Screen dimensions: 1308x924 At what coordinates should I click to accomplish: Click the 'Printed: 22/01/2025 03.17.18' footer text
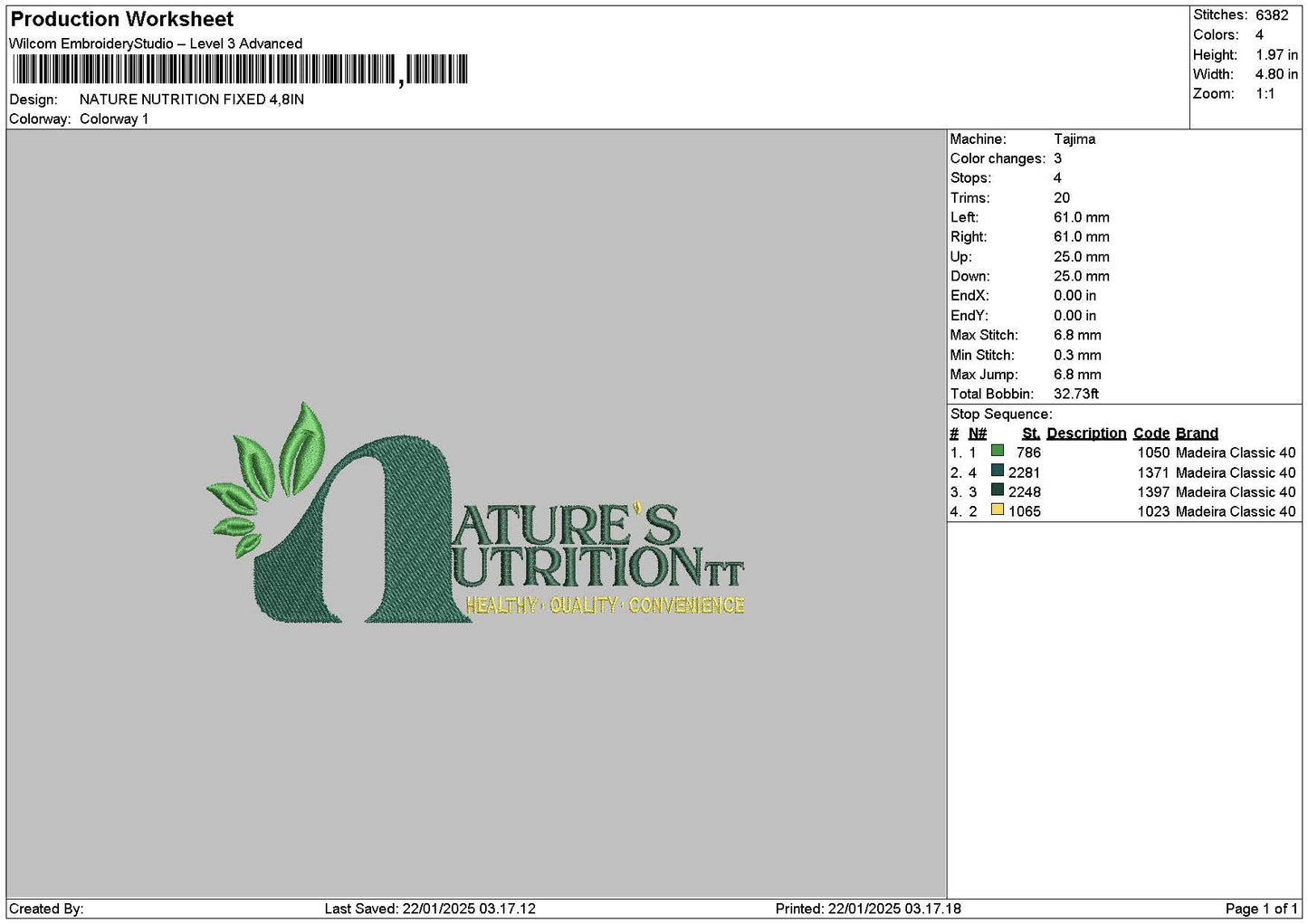click(x=868, y=909)
